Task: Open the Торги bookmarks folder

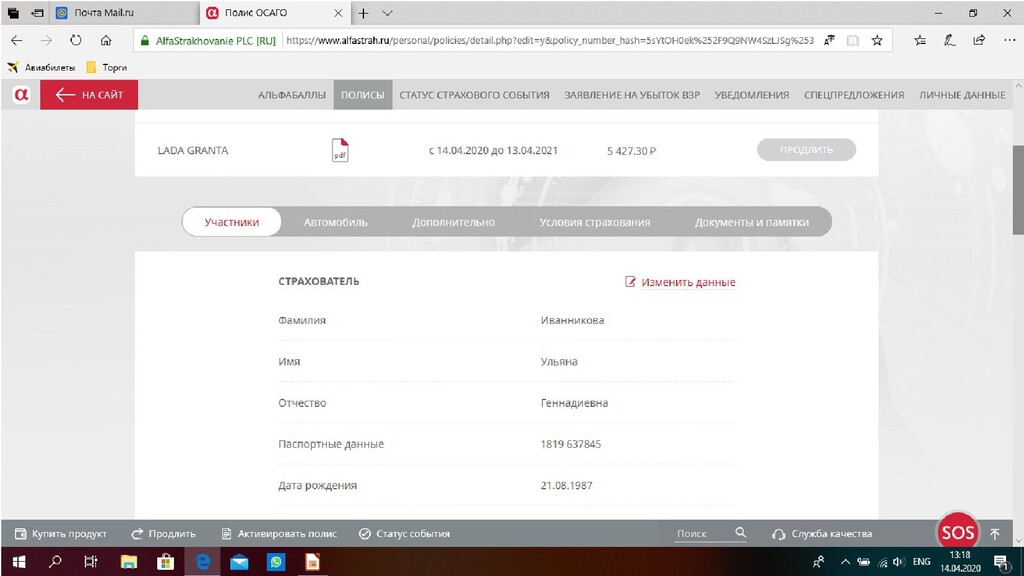Action: coord(106,67)
